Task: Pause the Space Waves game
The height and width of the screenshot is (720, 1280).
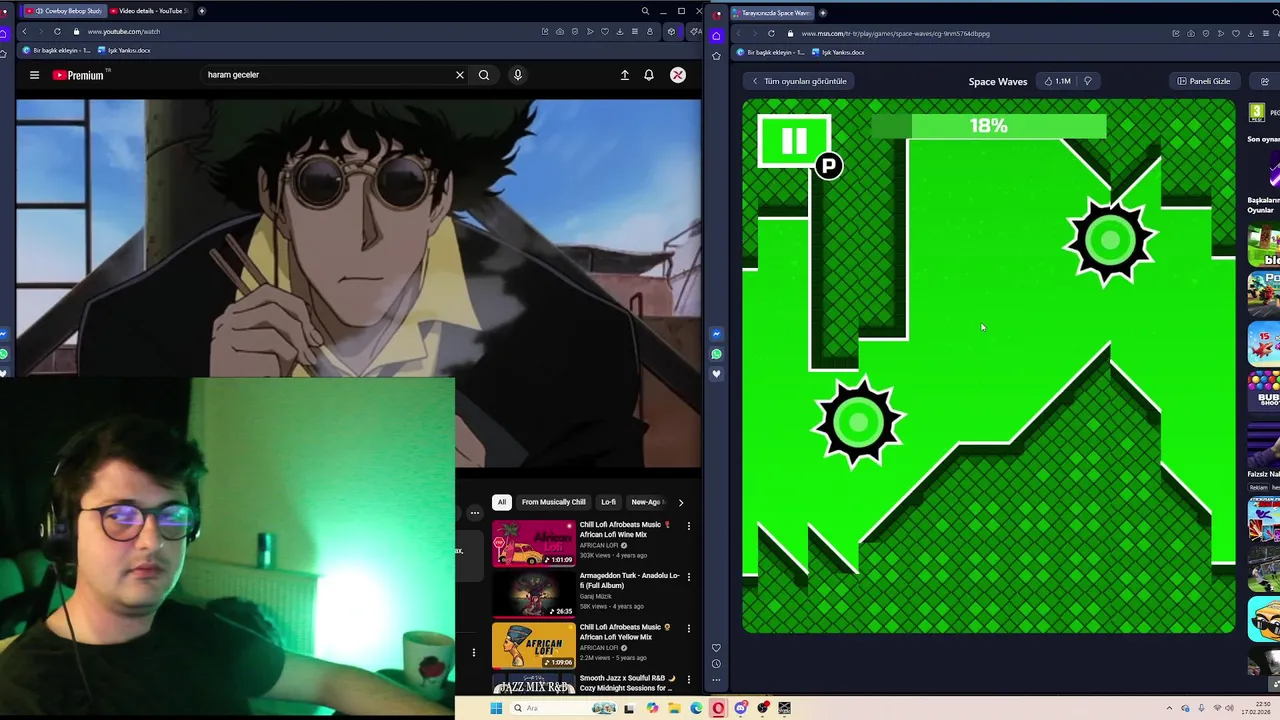Action: pos(794,142)
